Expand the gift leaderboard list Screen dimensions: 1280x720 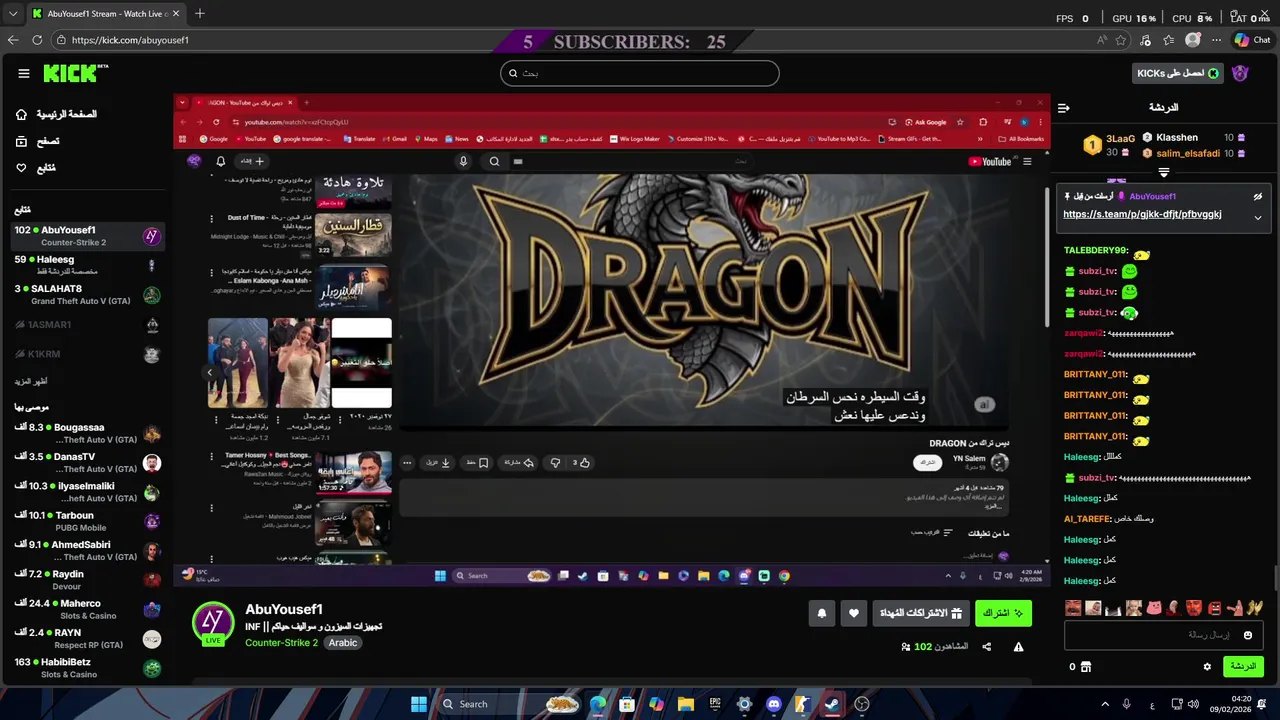click(x=1163, y=172)
